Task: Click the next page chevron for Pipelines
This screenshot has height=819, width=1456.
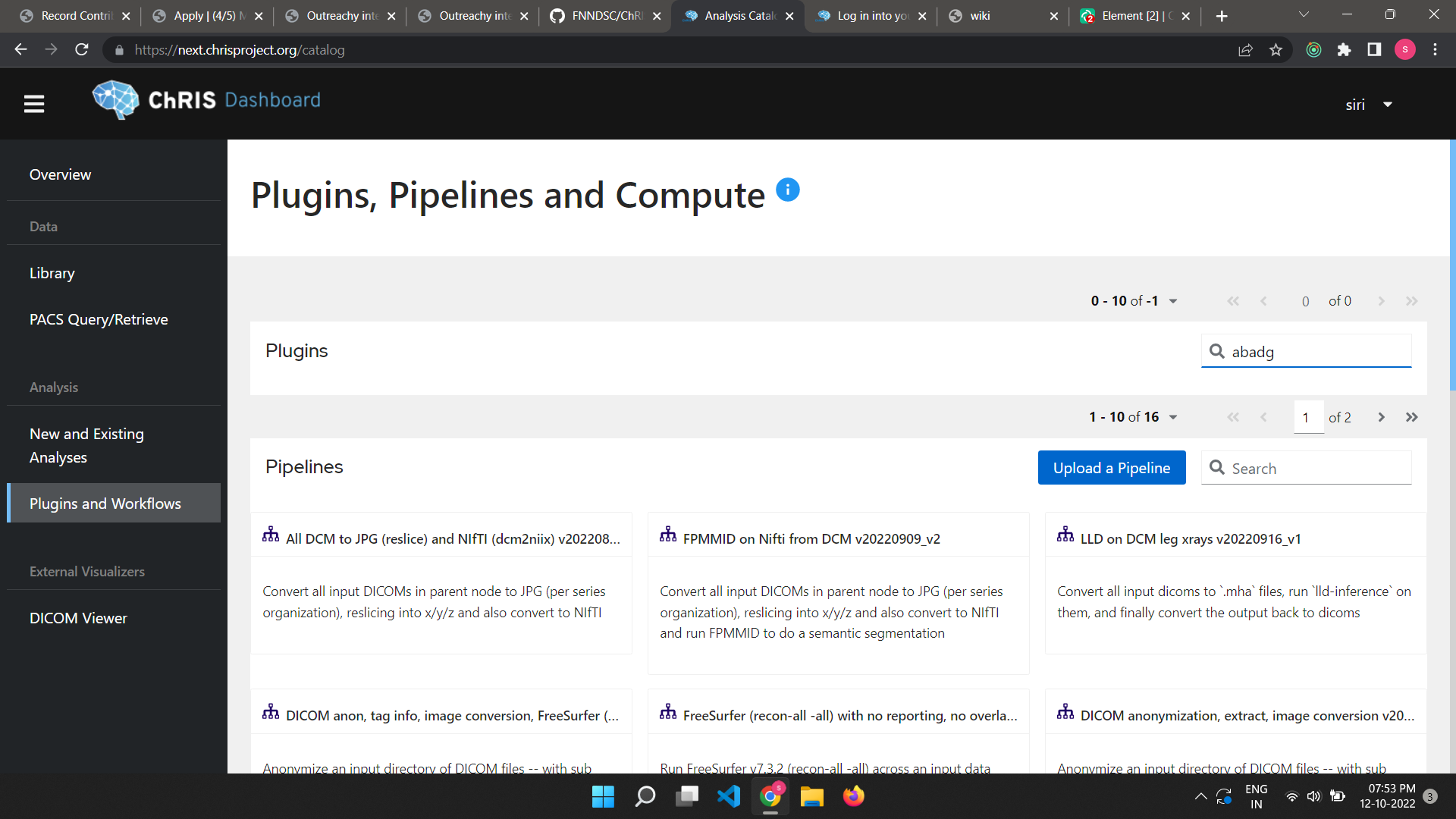Action: point(1382,416)
